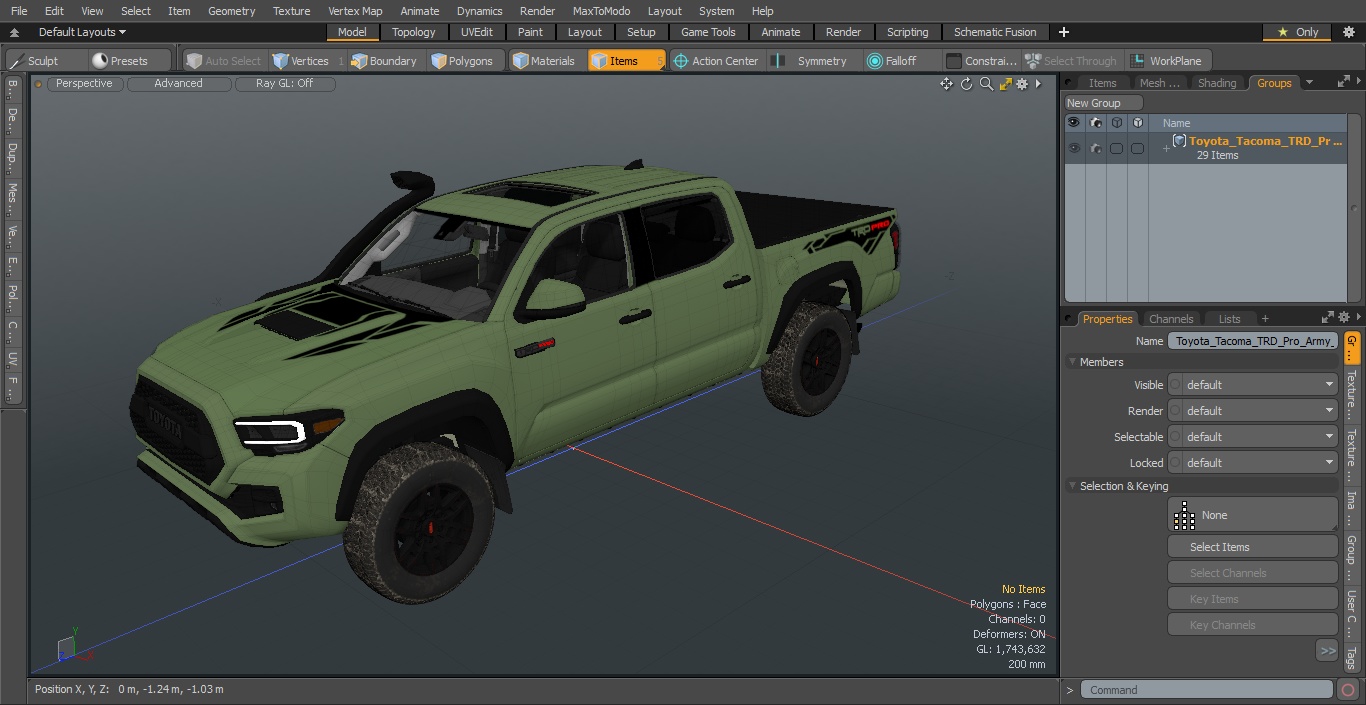Open the MaxToModo menu

click(x=601, y=11)
